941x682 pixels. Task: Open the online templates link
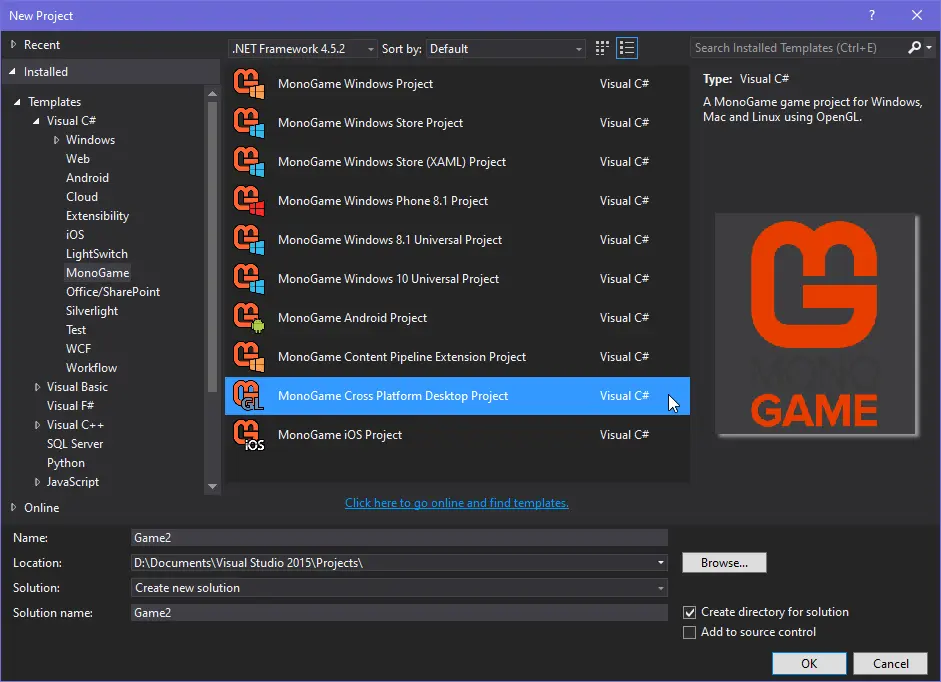[457, 503]
